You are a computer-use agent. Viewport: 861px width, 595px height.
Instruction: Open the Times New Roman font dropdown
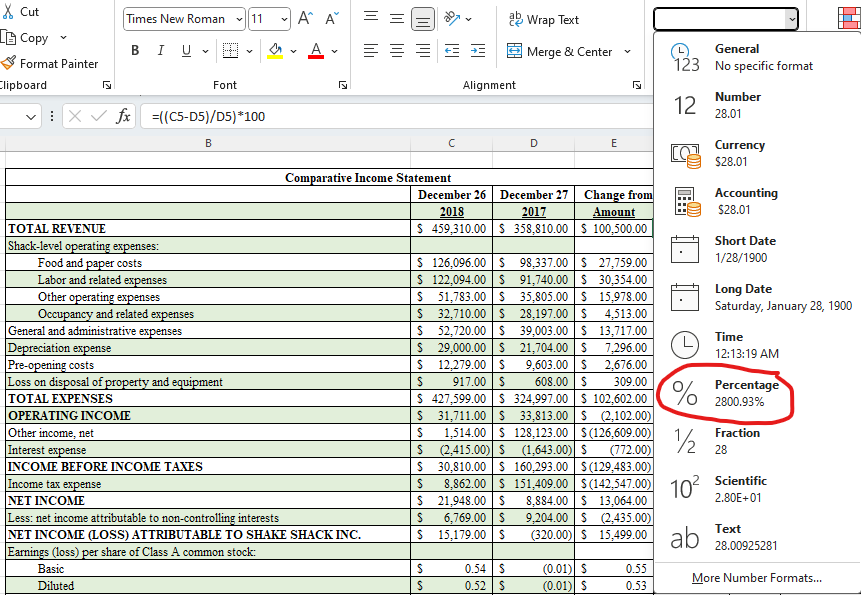pyautogui.click(x=239, y=19)
